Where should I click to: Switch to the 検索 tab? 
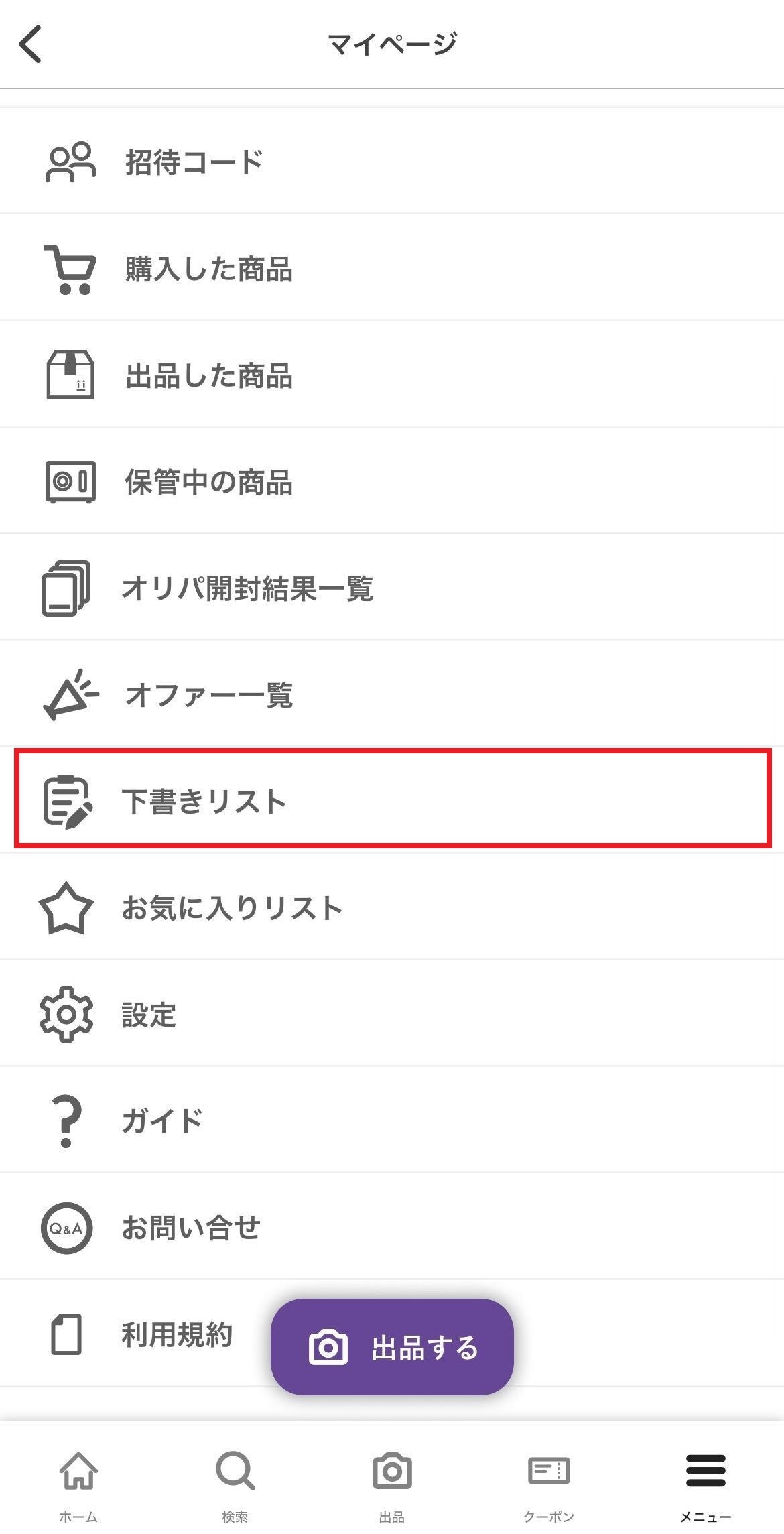[x=235, y=1482]
